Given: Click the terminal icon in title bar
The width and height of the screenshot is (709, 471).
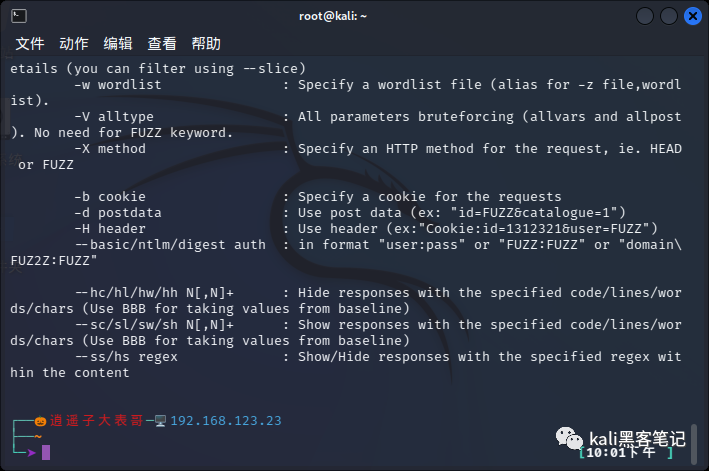Looking at the screenshot, I should pyautogui.click(x=19, y=16).
